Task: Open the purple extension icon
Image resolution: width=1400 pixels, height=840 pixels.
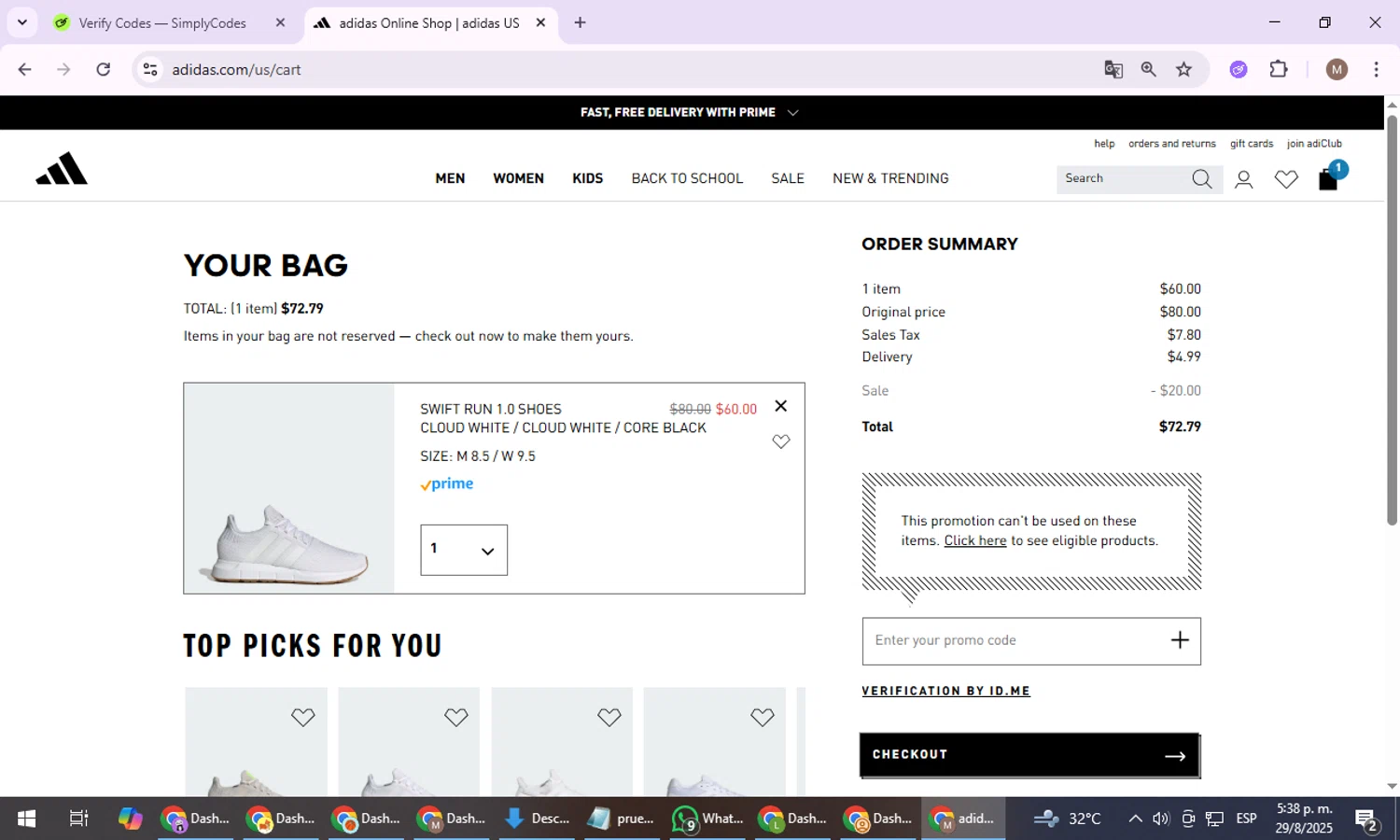Action: [1239, 69]
